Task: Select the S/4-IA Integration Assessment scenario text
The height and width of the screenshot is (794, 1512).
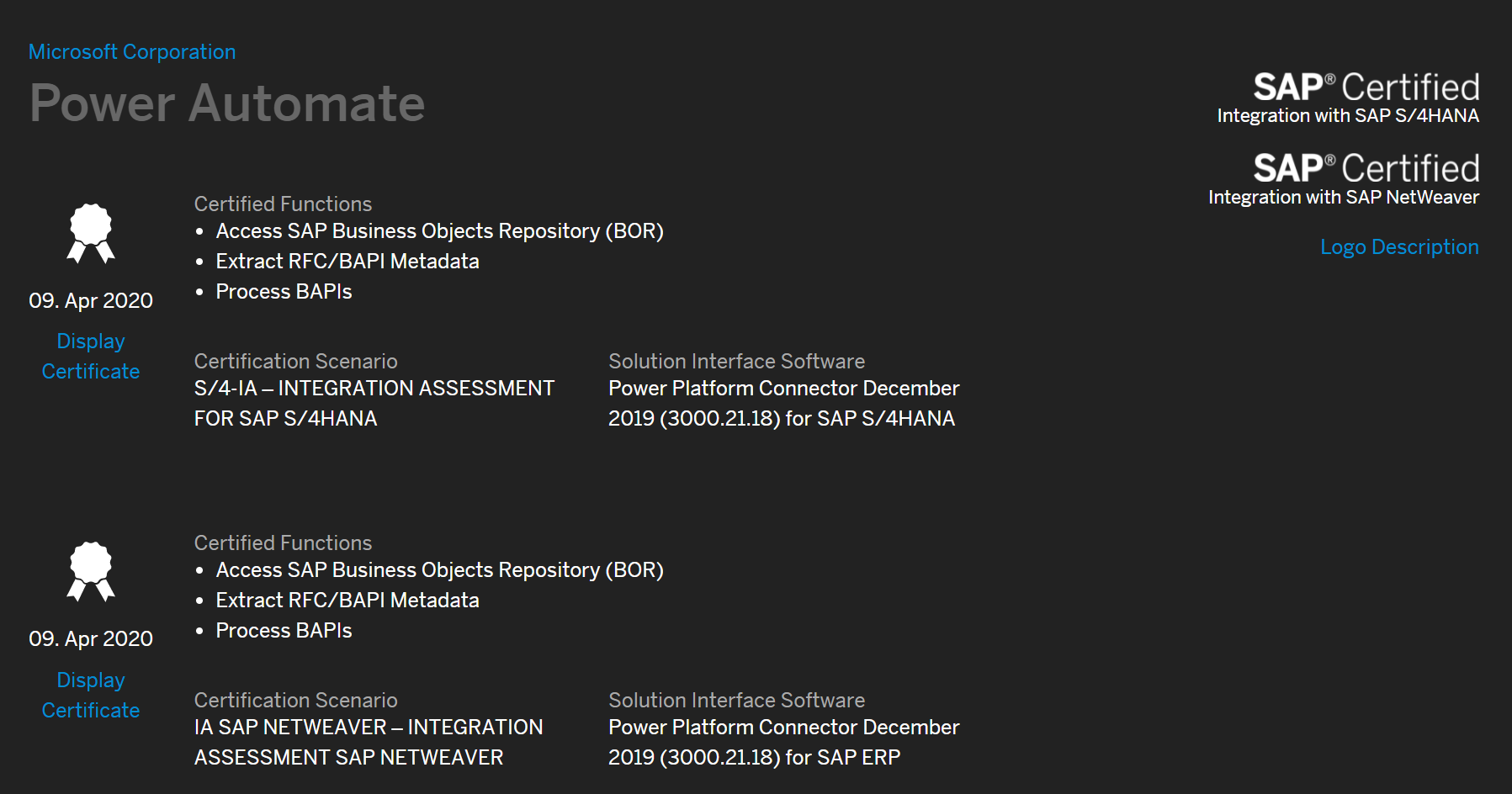Action: [374, 404]
